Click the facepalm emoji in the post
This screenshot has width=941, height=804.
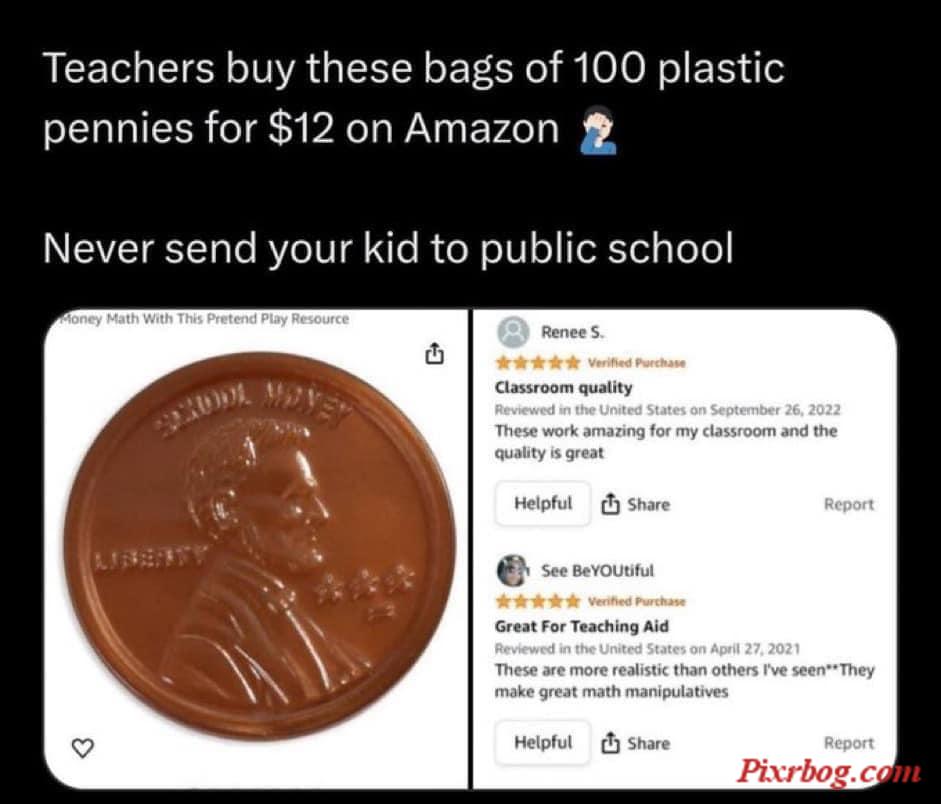click(x=598, y=130)
